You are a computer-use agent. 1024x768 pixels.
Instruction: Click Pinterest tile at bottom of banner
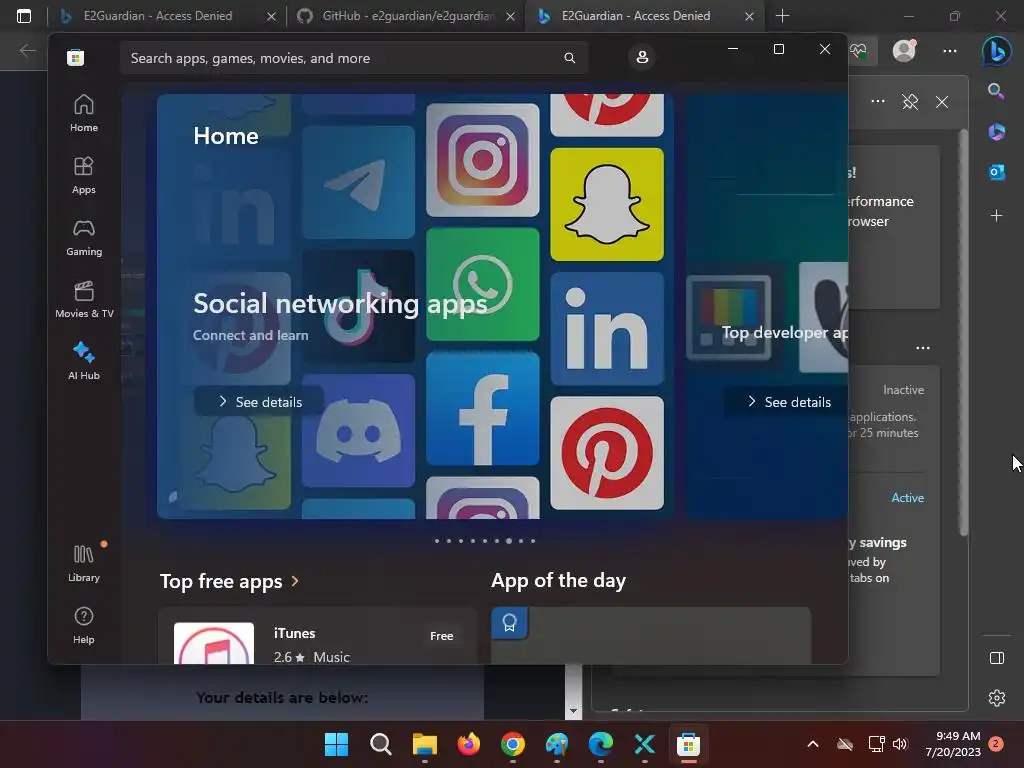tap(607, 453)
